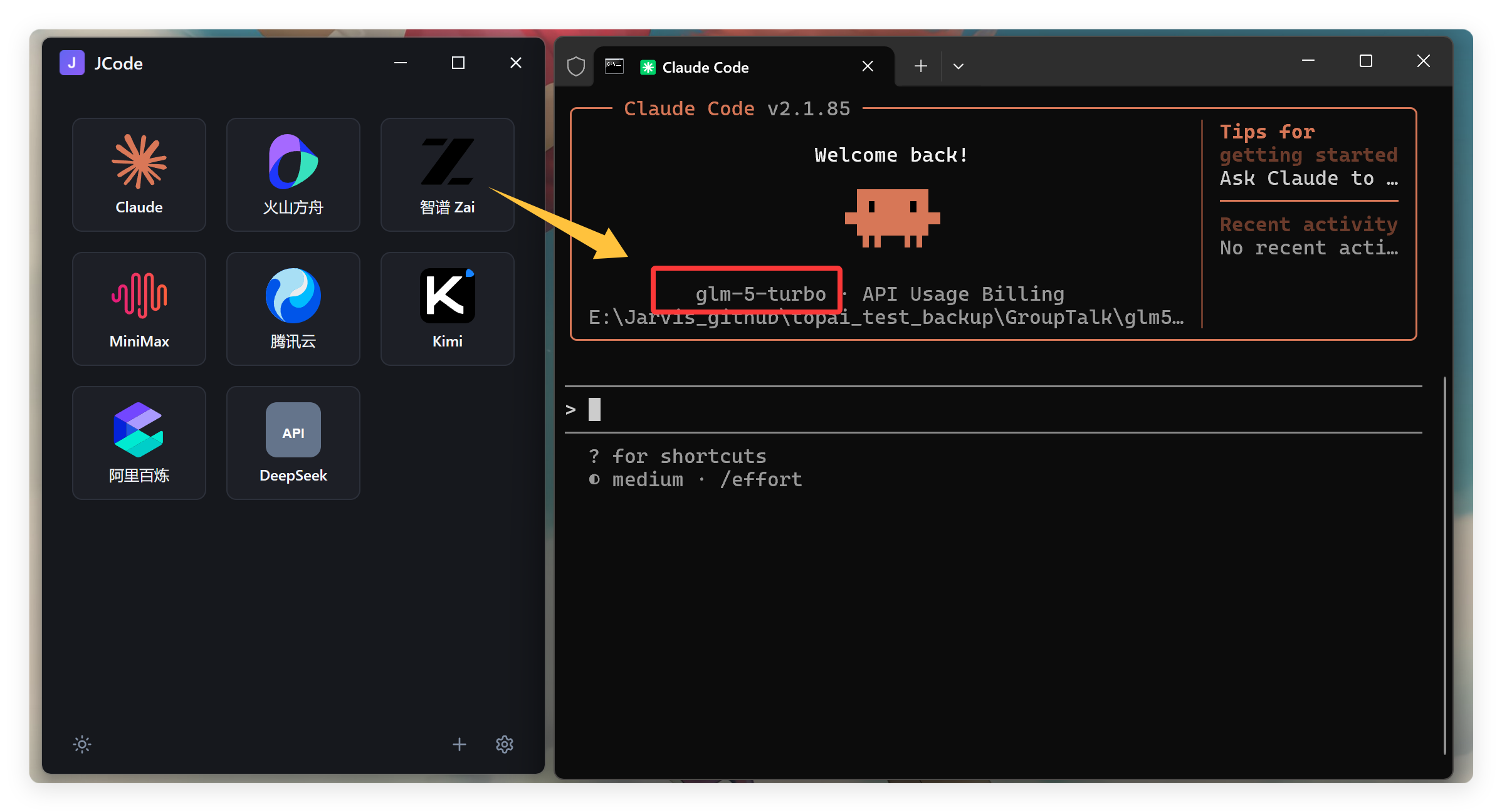
Task: Open JCode settings gear
Action: click(x=505, y=744)
